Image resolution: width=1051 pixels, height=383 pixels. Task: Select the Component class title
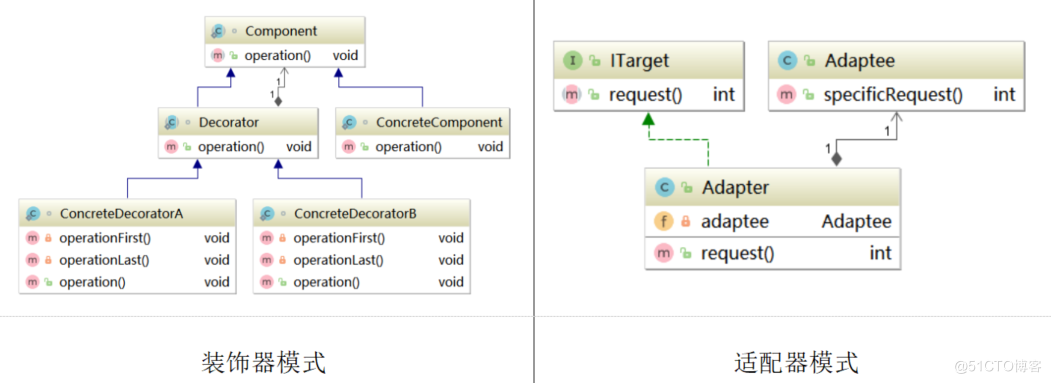pos(281,31)
